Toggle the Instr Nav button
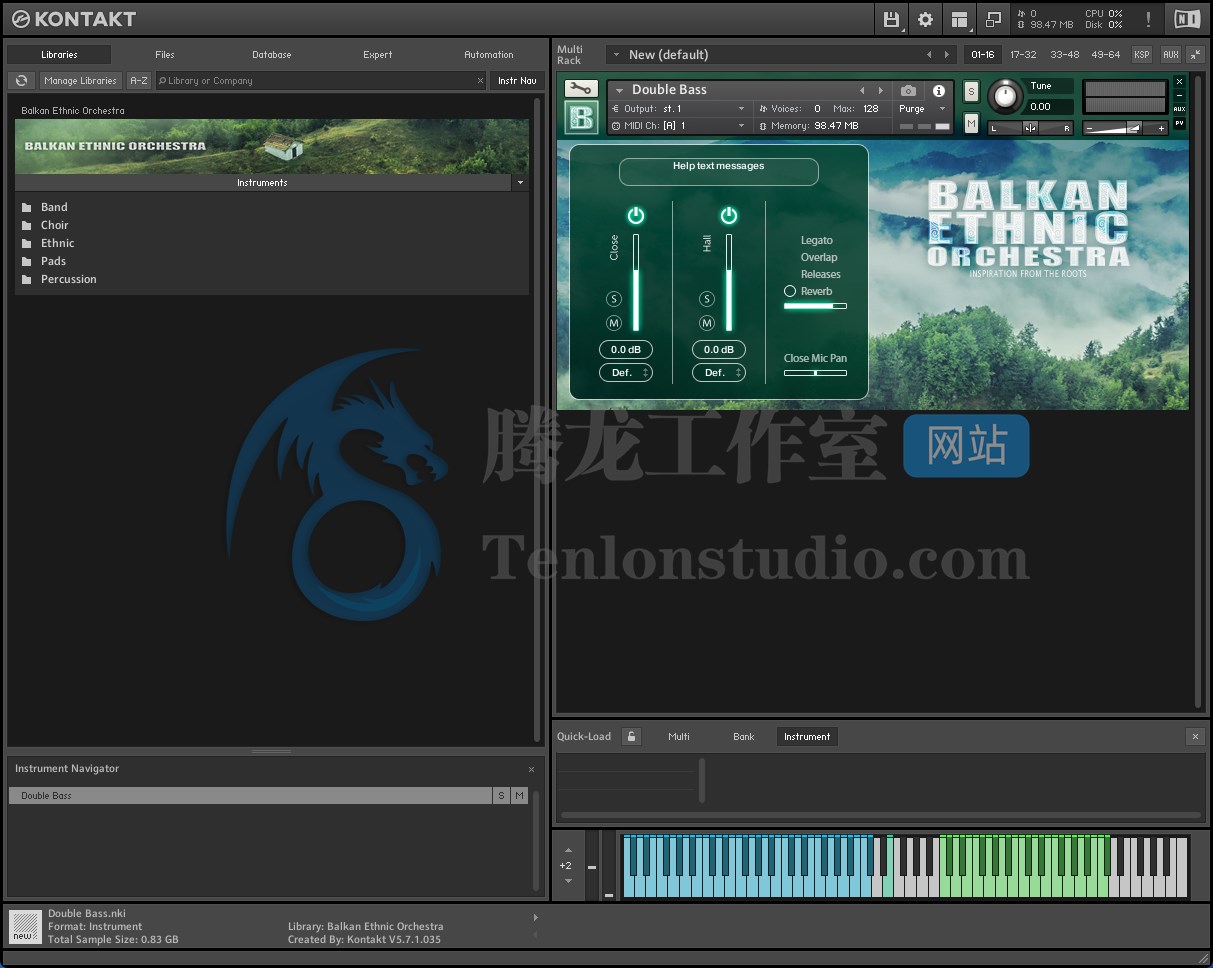Image resolution: width=1213 pixels, height=968 pixels. pos(517,80)
